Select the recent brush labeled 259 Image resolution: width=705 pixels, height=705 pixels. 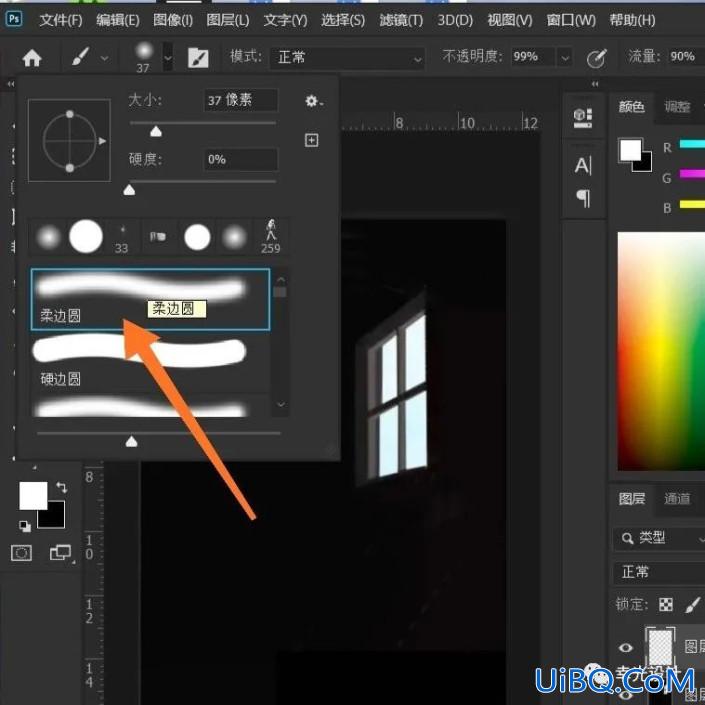[x=271, y=237]
